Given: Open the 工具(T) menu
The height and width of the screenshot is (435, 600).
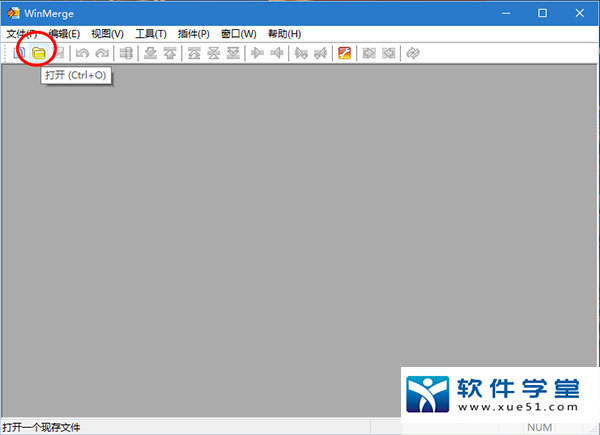Looking at the screenshot, I should pos(151,34).
